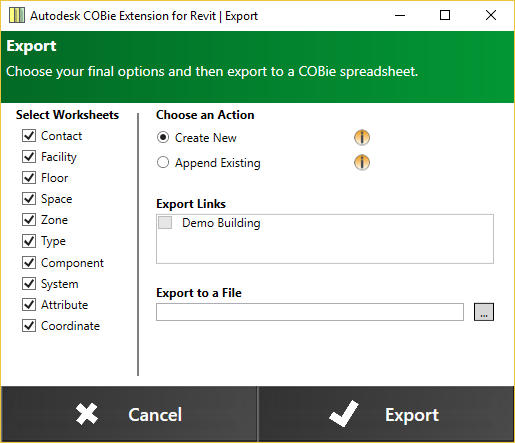Click the browse ellipsis button for export file
Screen dimensions: 515x443
(x=484, y=312)
